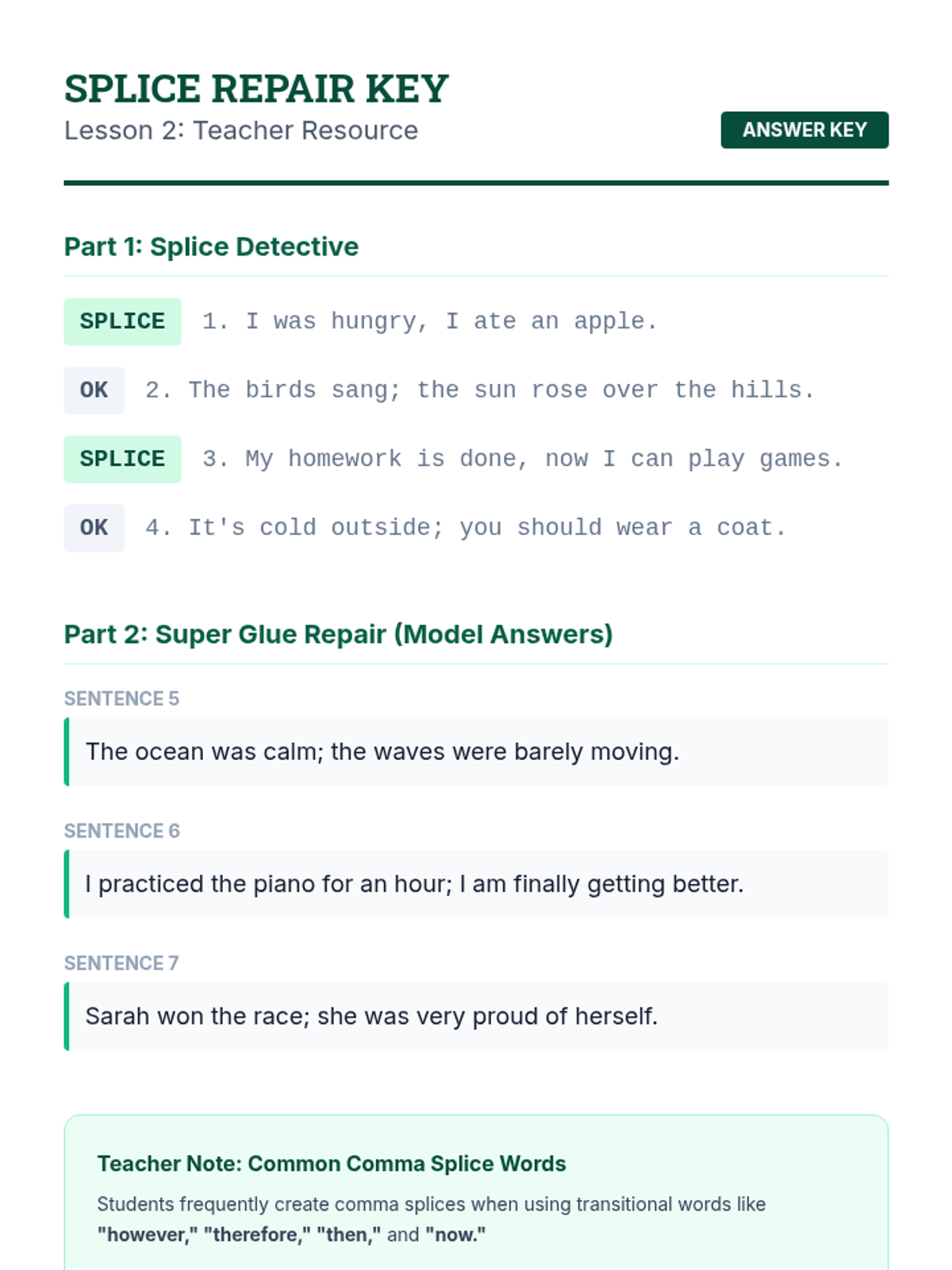Click the SENTENCE 5 label
This screenshot has height=1270, width=952.
click(x=121, y=698)
